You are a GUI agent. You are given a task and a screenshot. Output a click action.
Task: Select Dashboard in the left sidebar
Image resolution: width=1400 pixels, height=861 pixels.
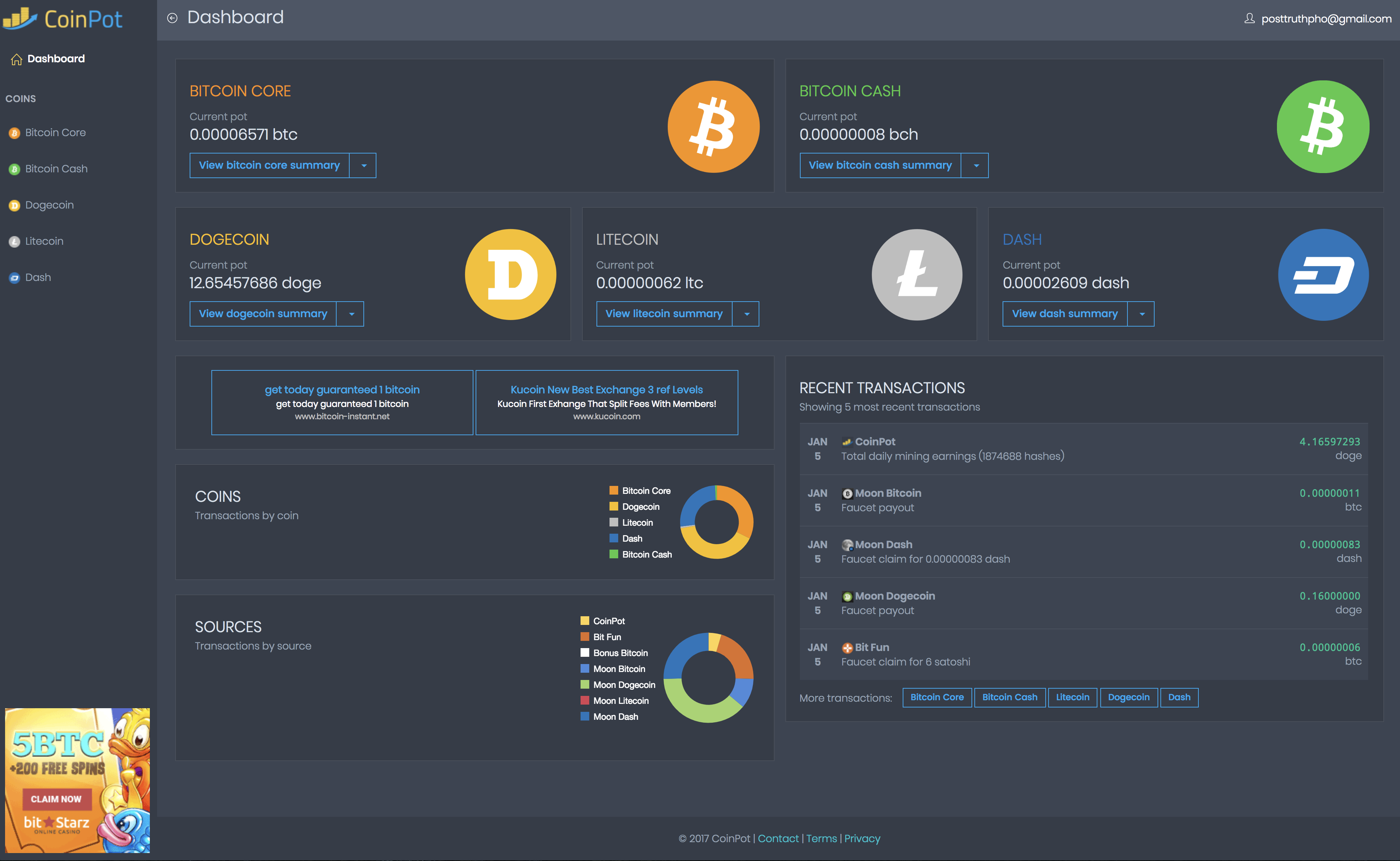[x=55, y=59]
